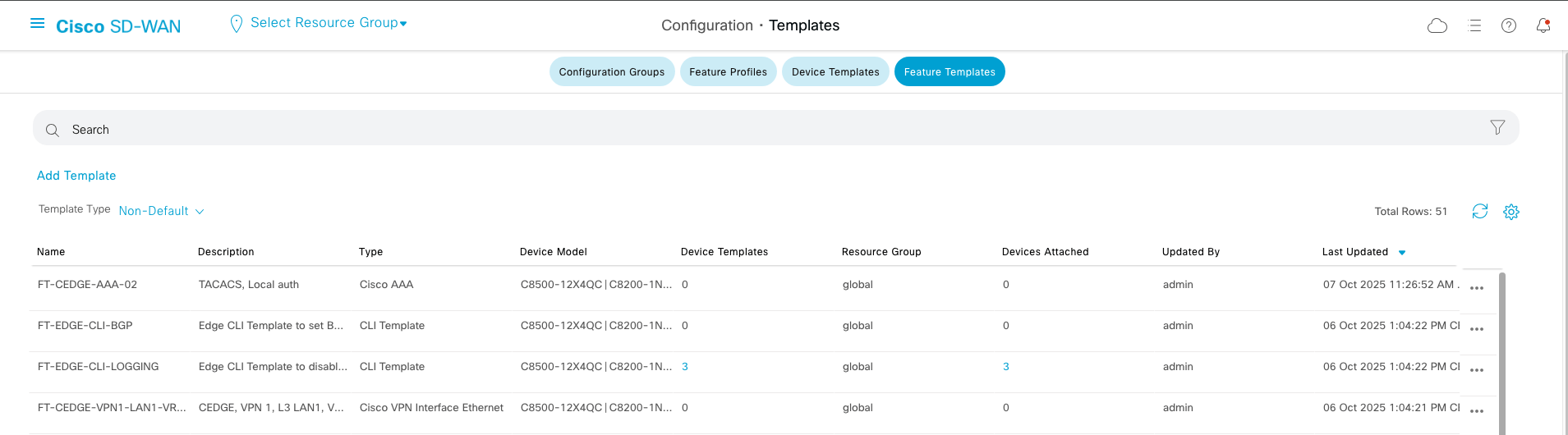
Task: Click 'Edge CLI Template to set B...' description
Action: 271,326
